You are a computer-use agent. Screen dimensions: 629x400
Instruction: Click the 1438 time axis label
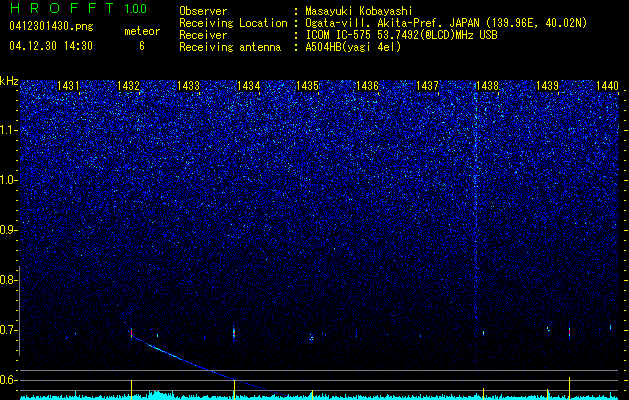(x=487, y=85)
